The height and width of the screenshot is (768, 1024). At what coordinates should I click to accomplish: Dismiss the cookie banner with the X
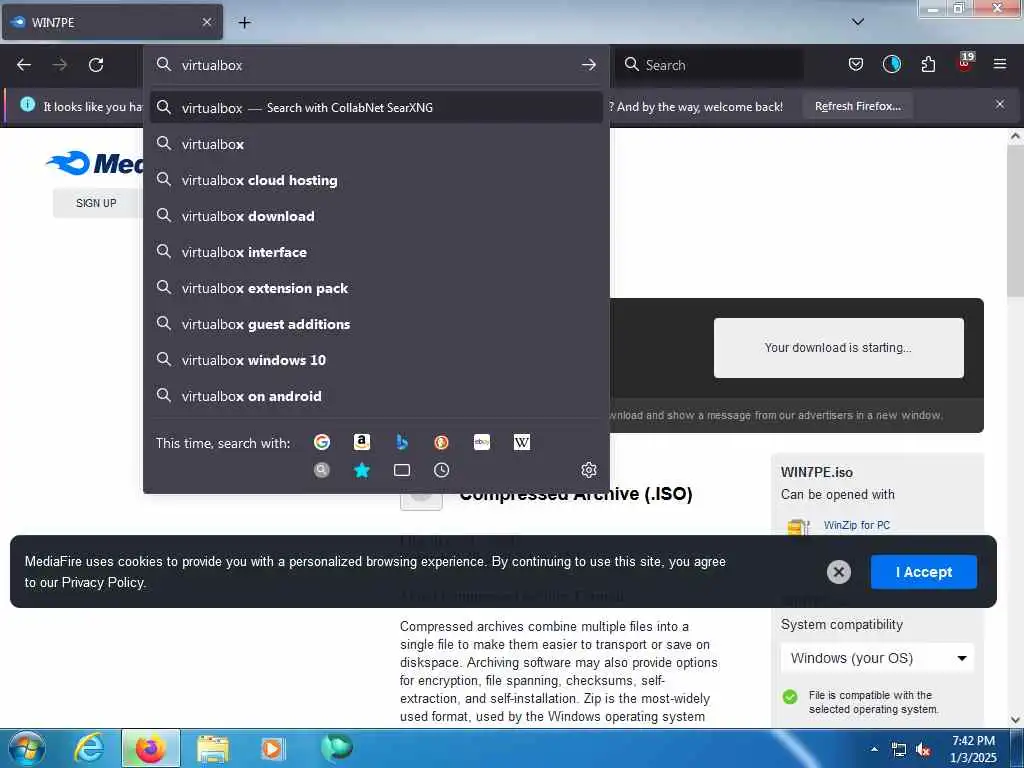coord(839,572)
